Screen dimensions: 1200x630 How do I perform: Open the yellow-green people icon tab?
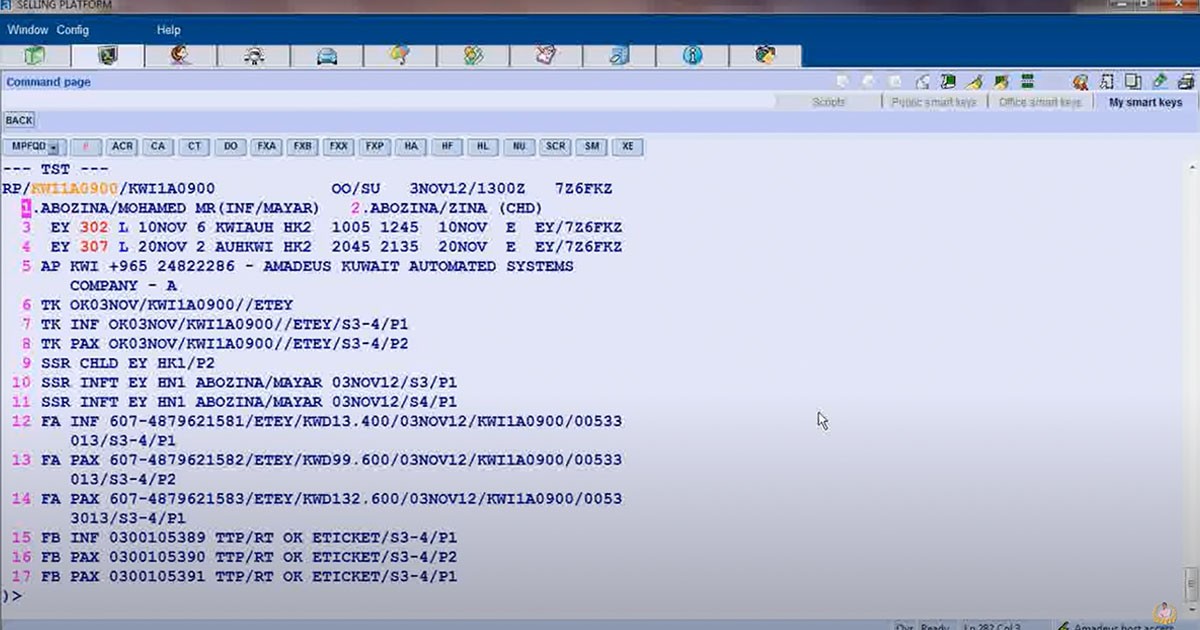(x=473, y=56)
